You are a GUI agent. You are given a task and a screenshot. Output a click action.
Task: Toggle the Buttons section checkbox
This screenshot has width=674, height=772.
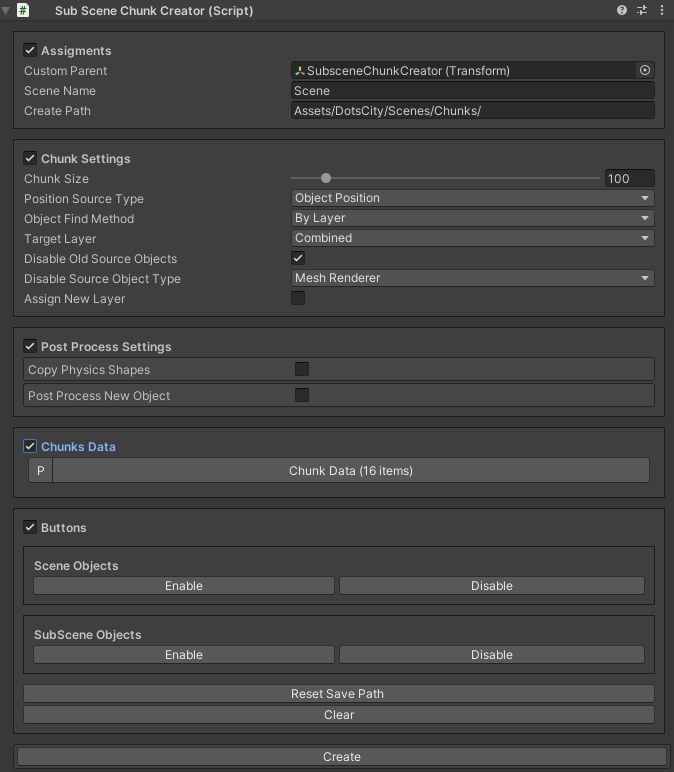30,527
